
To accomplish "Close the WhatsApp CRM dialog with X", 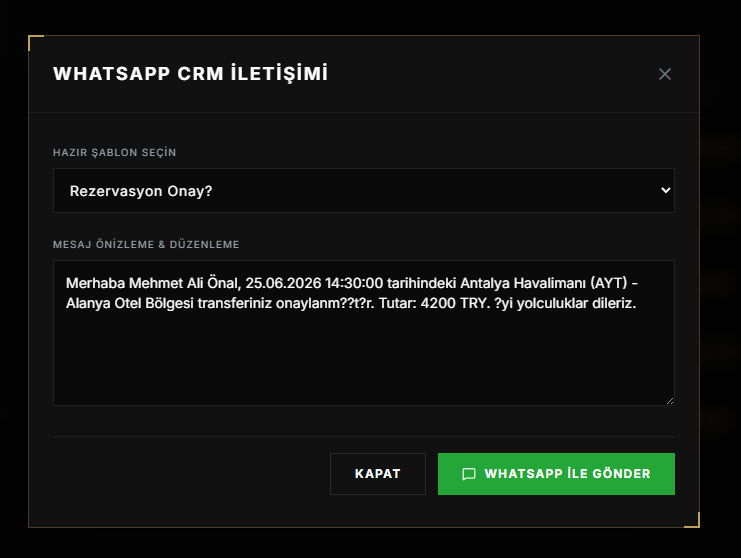I will [664, 74].
